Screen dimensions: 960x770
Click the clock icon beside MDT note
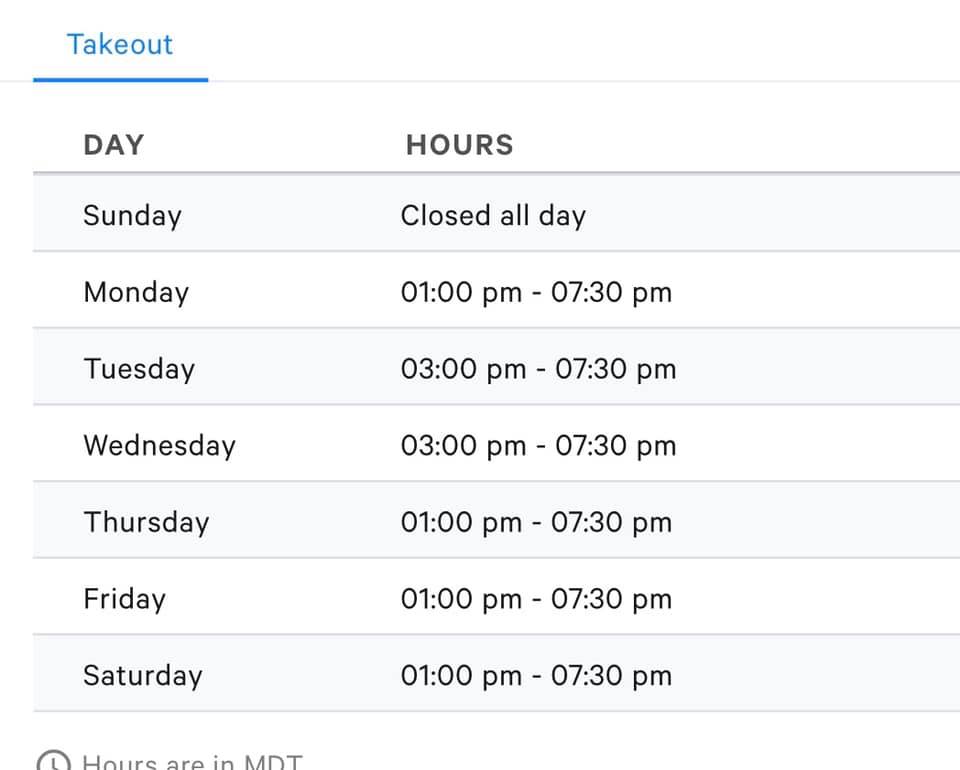pyautogui.click(x=54, y=761)
